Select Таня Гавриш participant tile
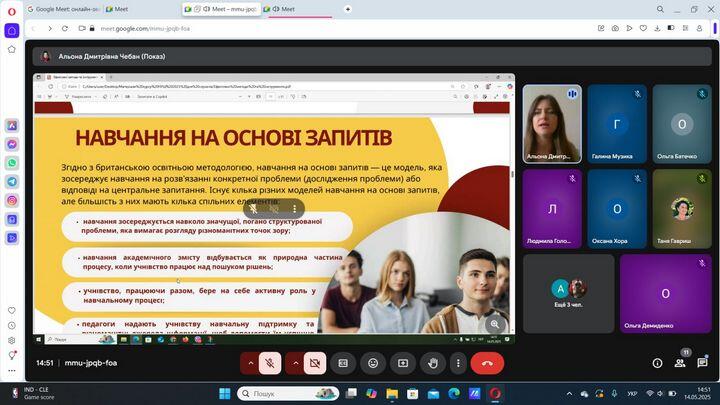This screenshot has width=720, height=405. 682,209
